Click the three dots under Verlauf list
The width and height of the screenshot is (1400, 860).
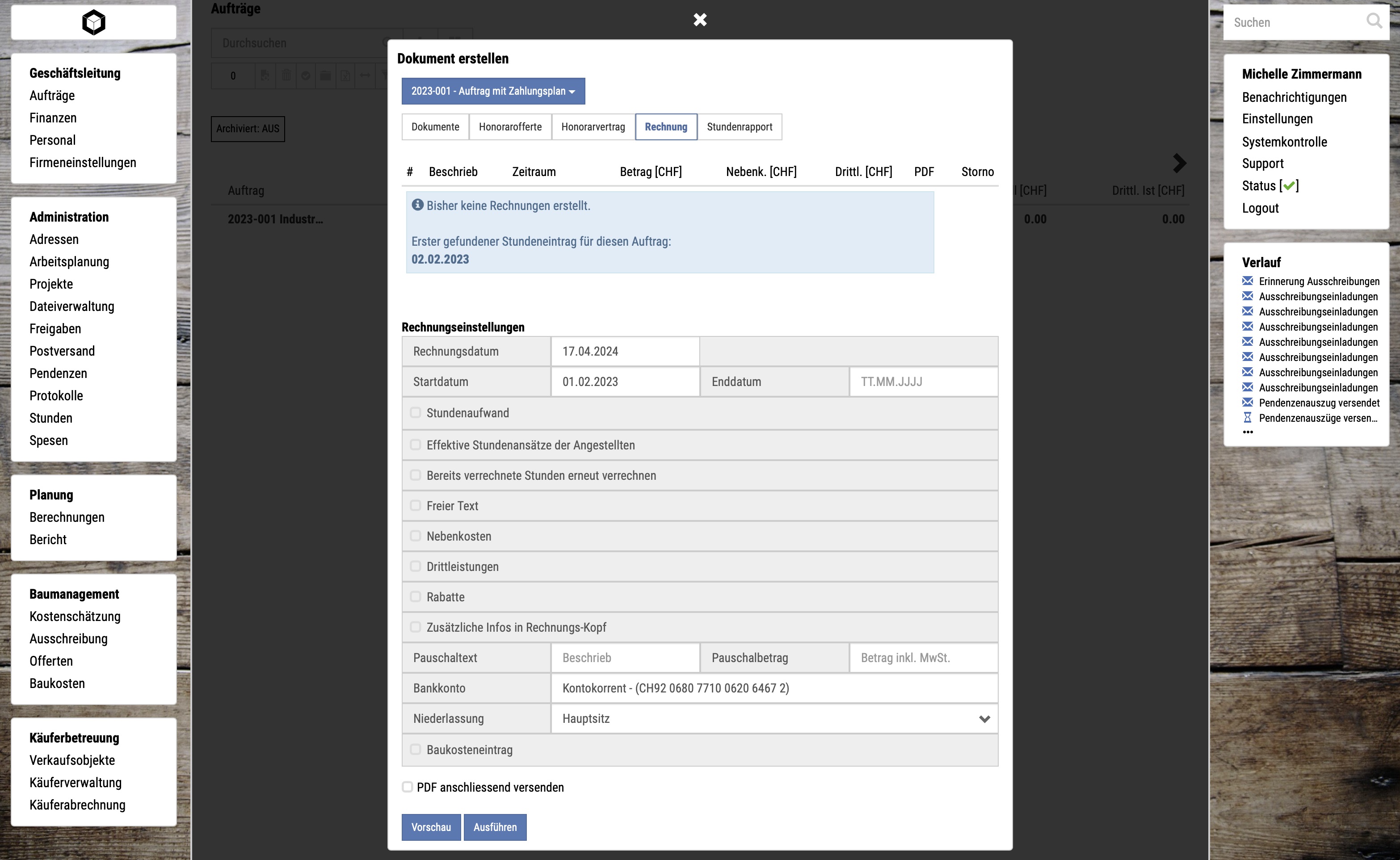[x=1248, y=432]
